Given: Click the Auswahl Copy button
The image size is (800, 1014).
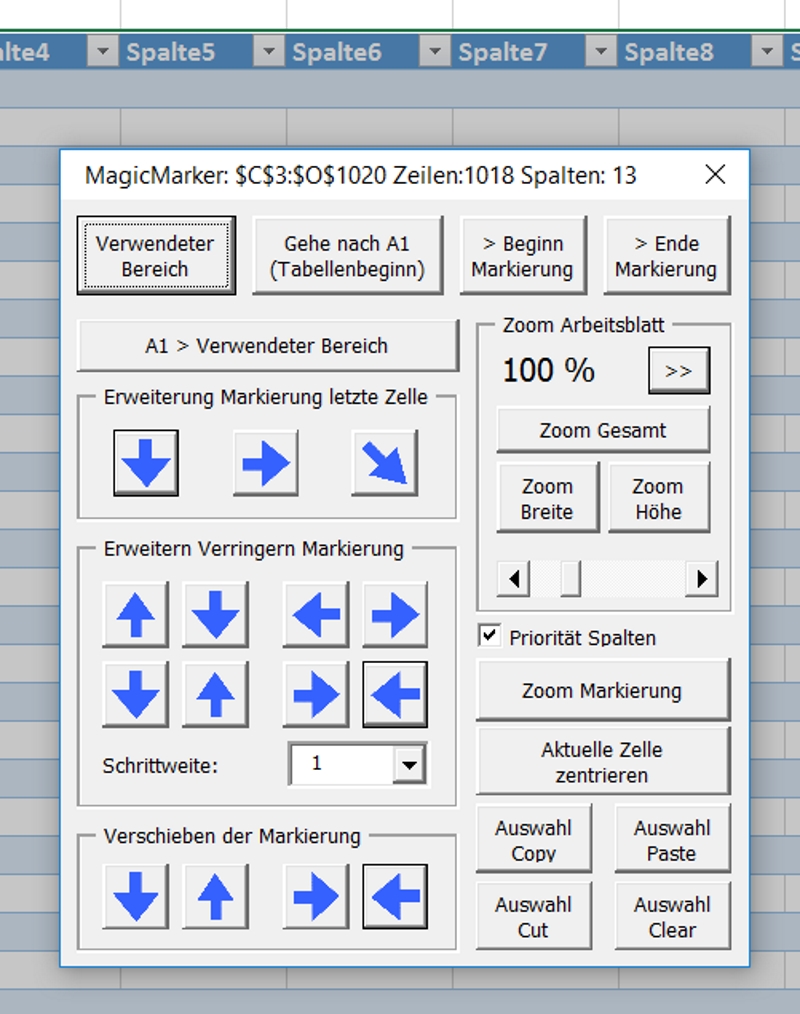Looking at the screenshot, I should [x=534, y=840].
